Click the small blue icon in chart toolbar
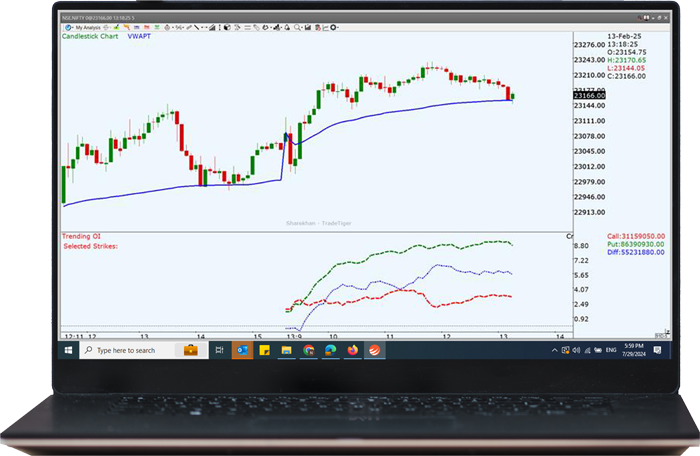This screenshot has height=456, width=700. pyautogui.click(x=136, y=28)
